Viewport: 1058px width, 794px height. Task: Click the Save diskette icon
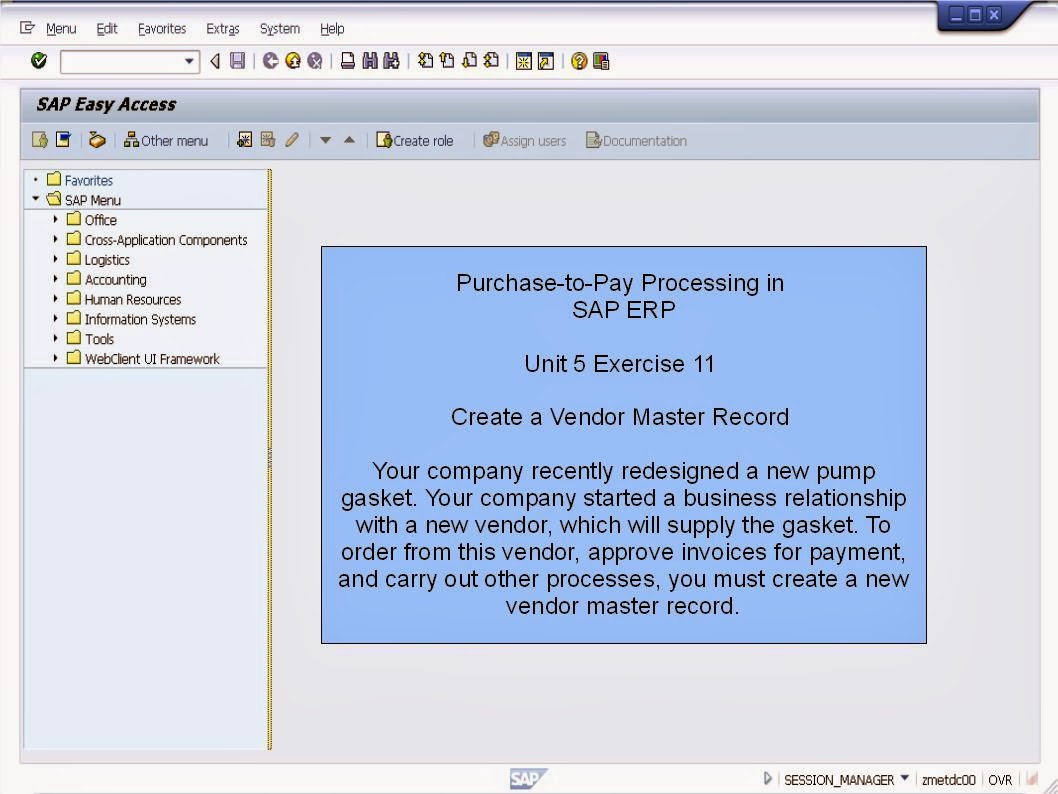pyautogui.click(x=237, y=61)
